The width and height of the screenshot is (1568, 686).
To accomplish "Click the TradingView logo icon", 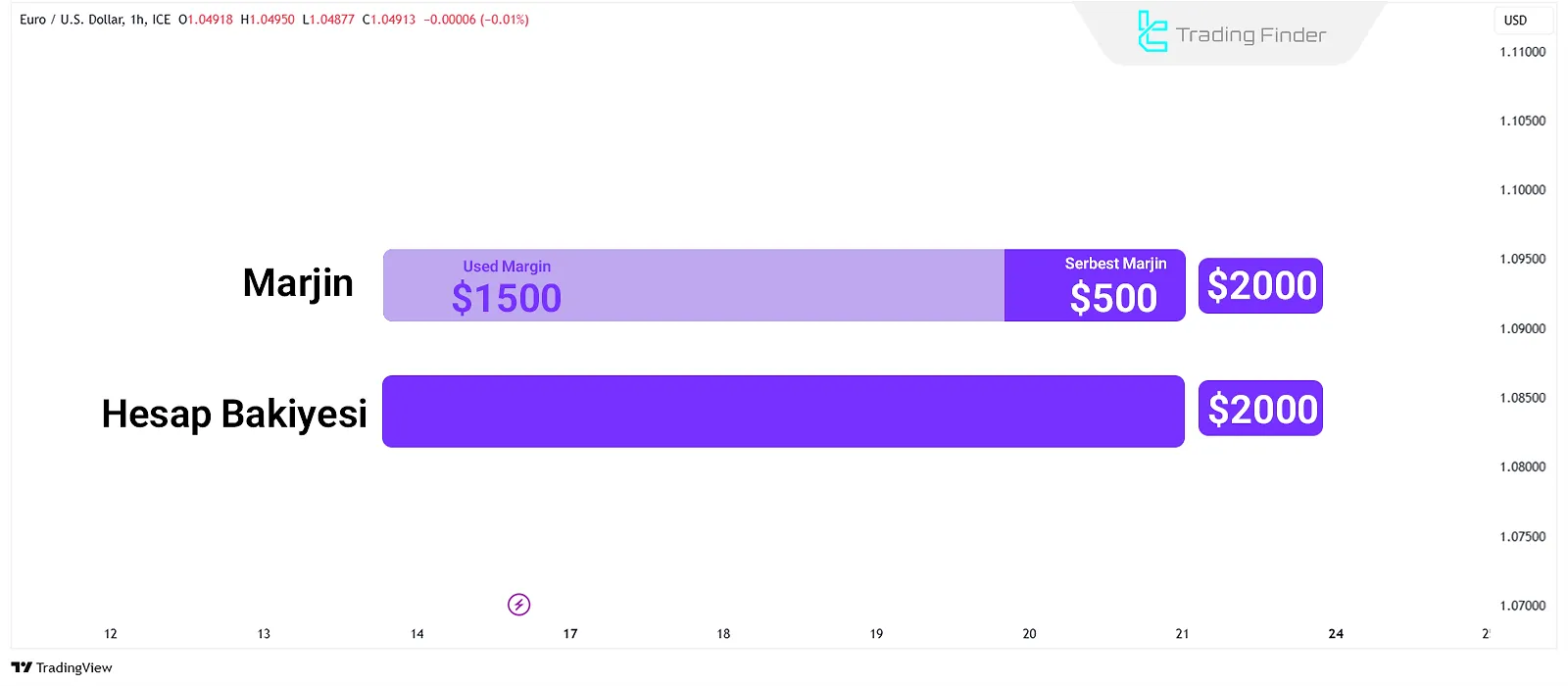I will [22, 667].
